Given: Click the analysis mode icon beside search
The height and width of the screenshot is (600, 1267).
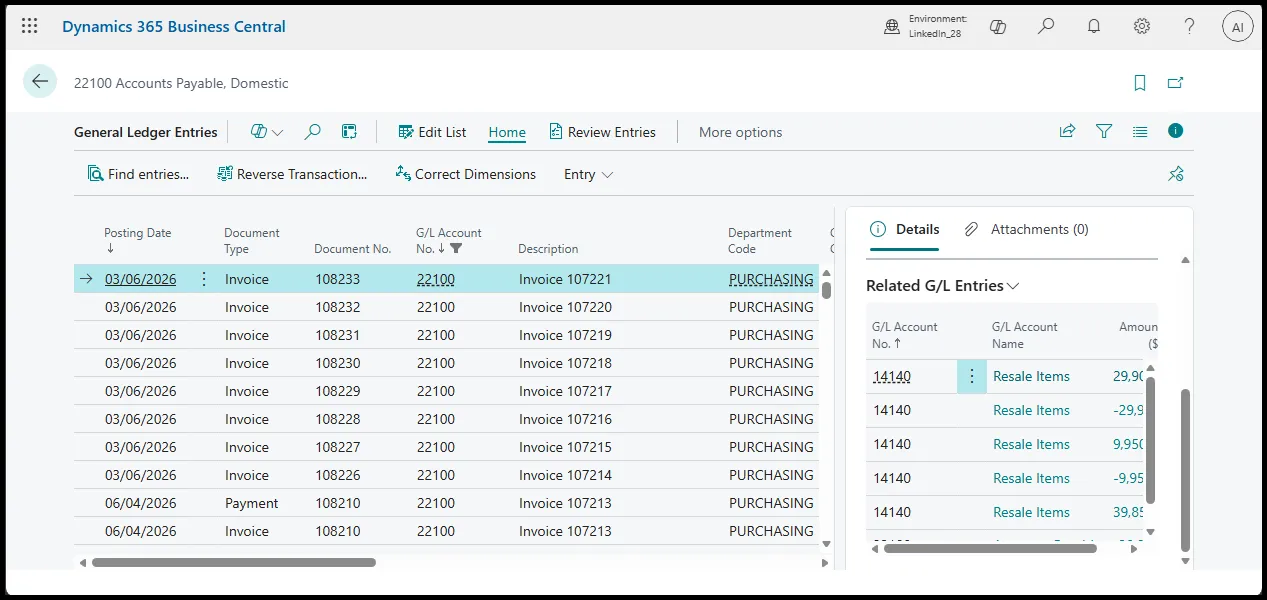Looking at the screenshot, I should pos(349,132).
